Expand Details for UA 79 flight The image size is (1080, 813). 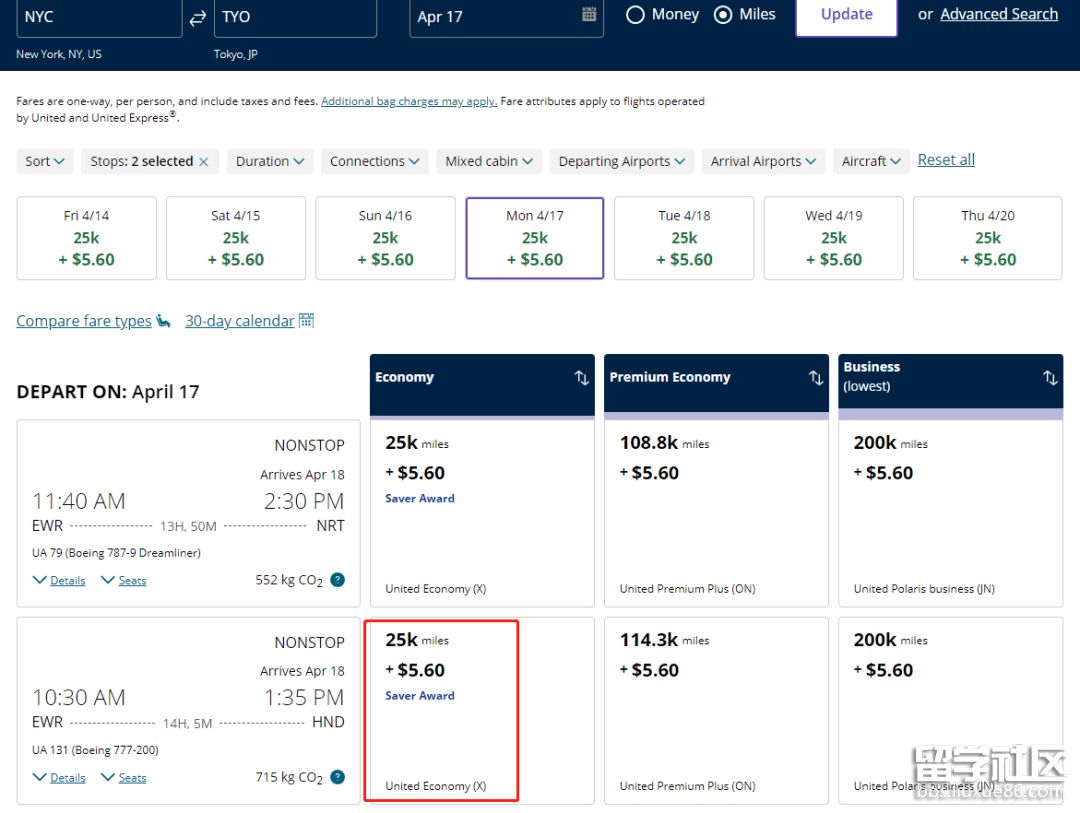59,581
